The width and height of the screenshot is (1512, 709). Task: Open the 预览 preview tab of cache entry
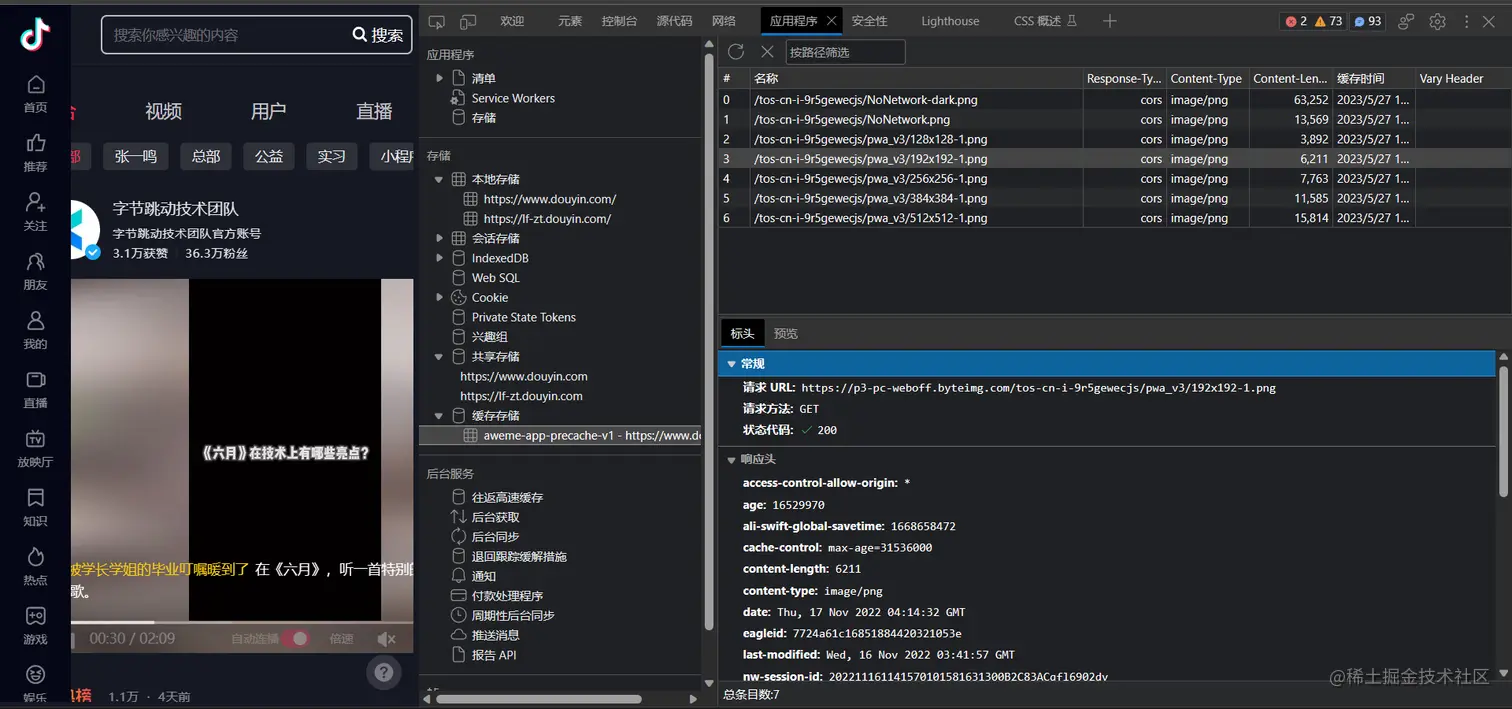pyautogui.click(x=786, y=333)
